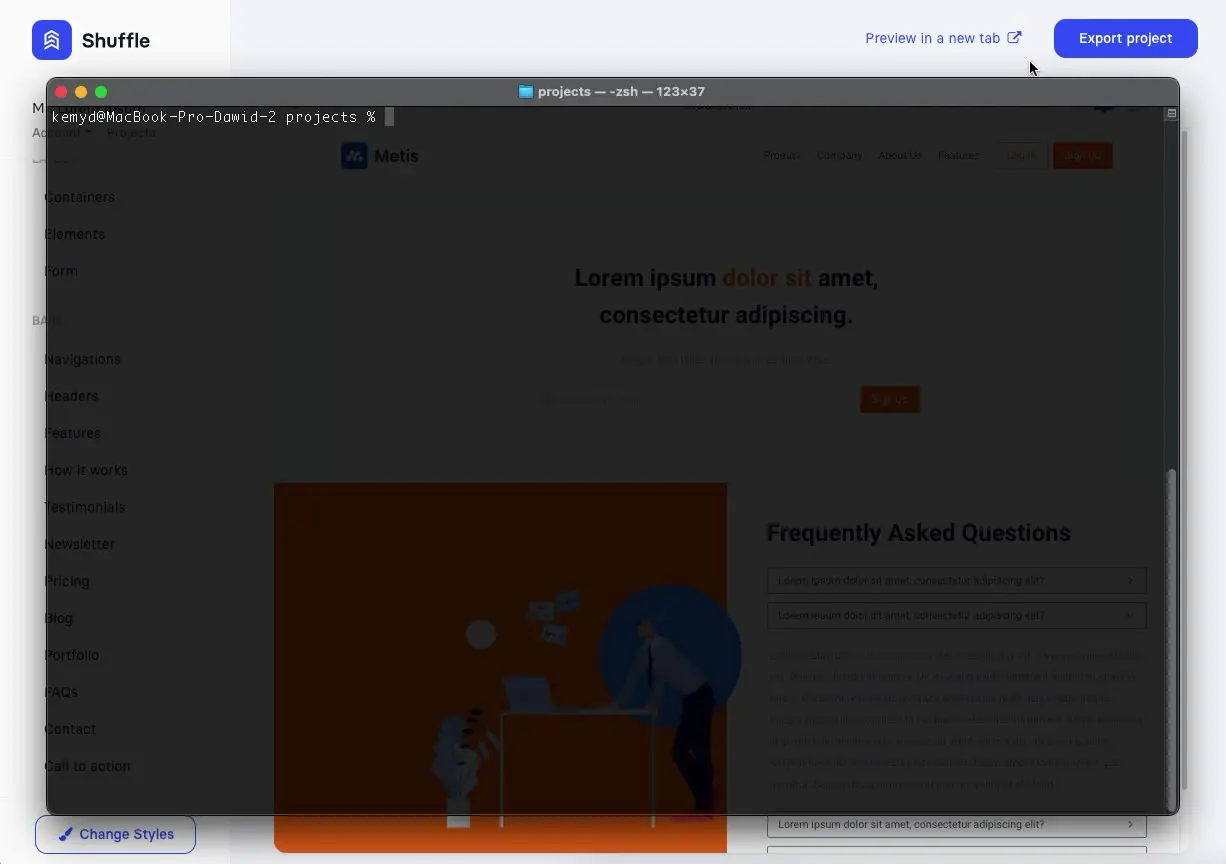The width and height of the screenshot is (1226, 864).
Task: Click the Shuffle logo icon
Action: 51,40
